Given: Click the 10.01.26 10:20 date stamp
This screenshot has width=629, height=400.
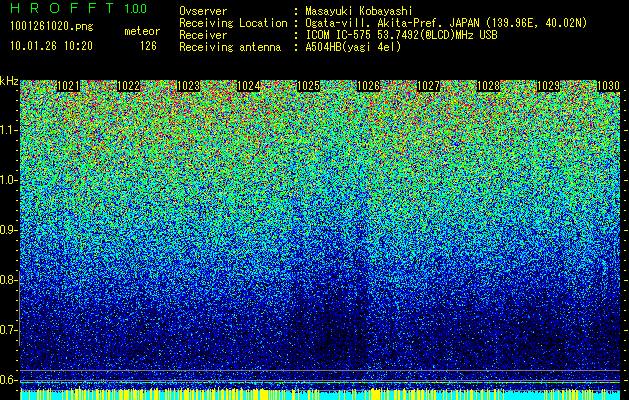Looking at the screenshot, I should pyautogui.click(x=51, y=46).
